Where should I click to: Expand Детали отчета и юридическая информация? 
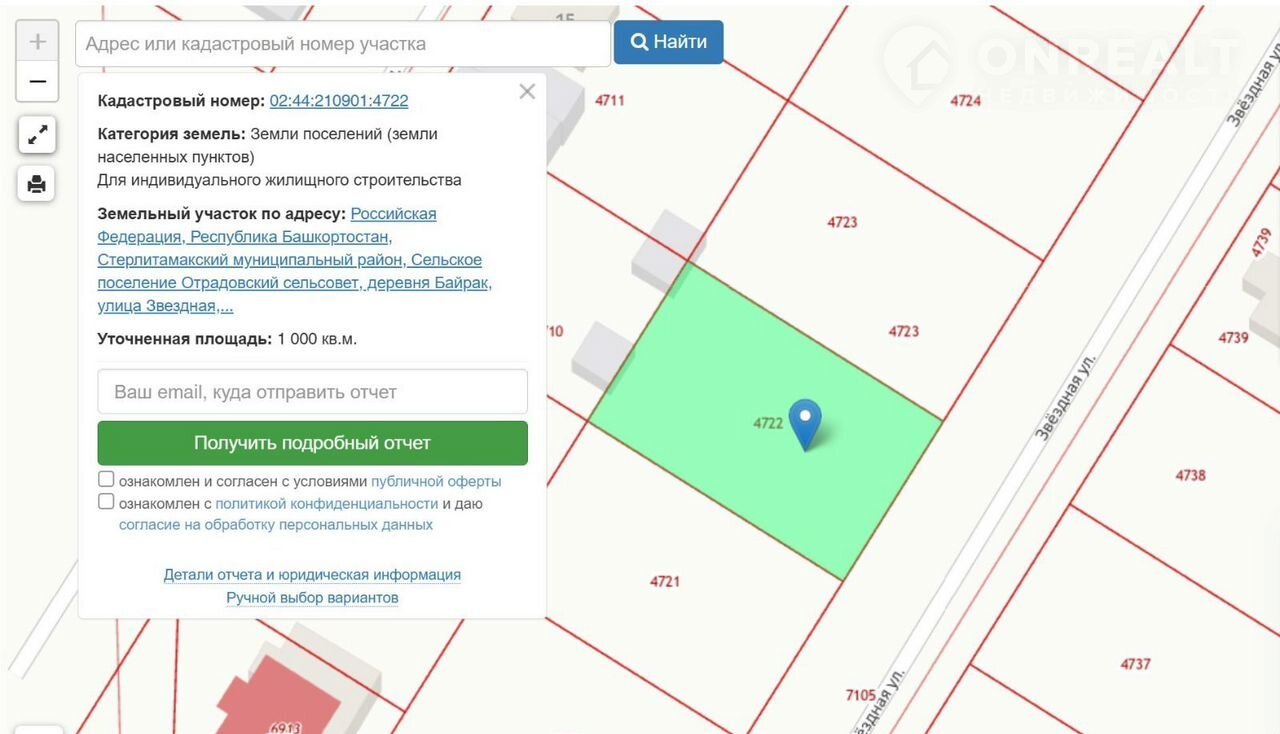312,575
